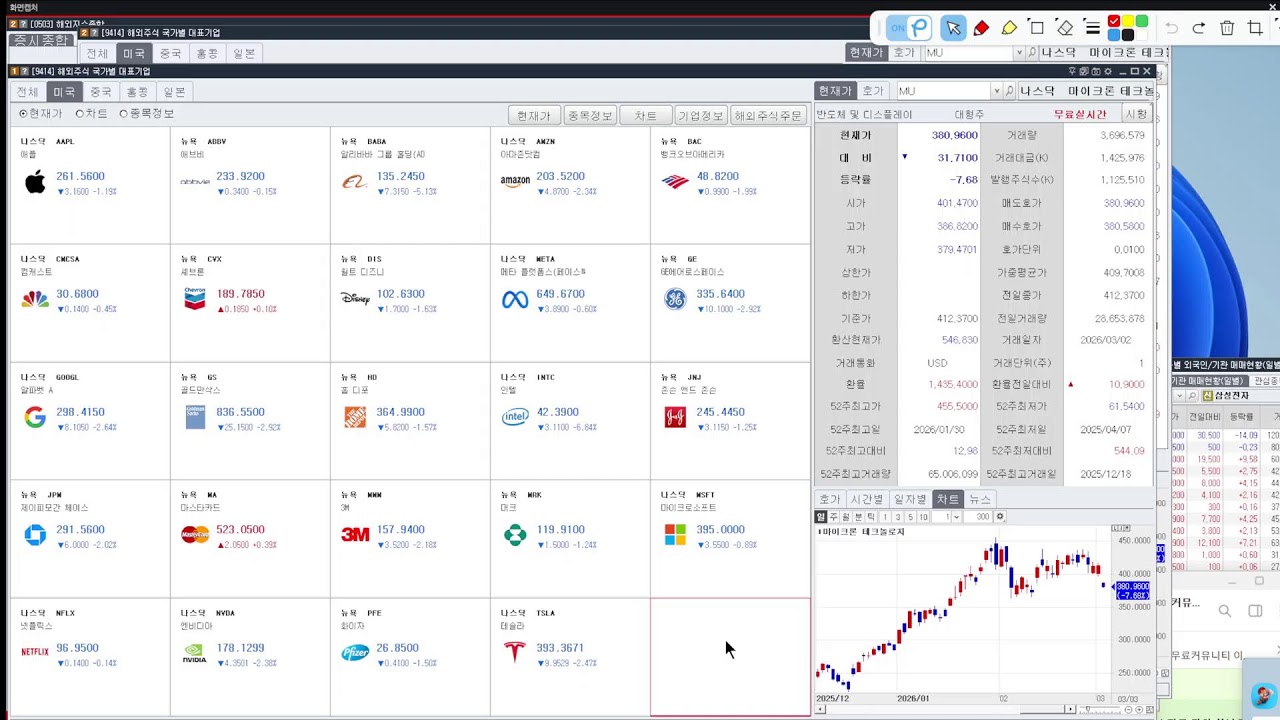The image size is (1280, 720).
Task: Zoom in the chart with plus icon
Action: [1140, 710]
